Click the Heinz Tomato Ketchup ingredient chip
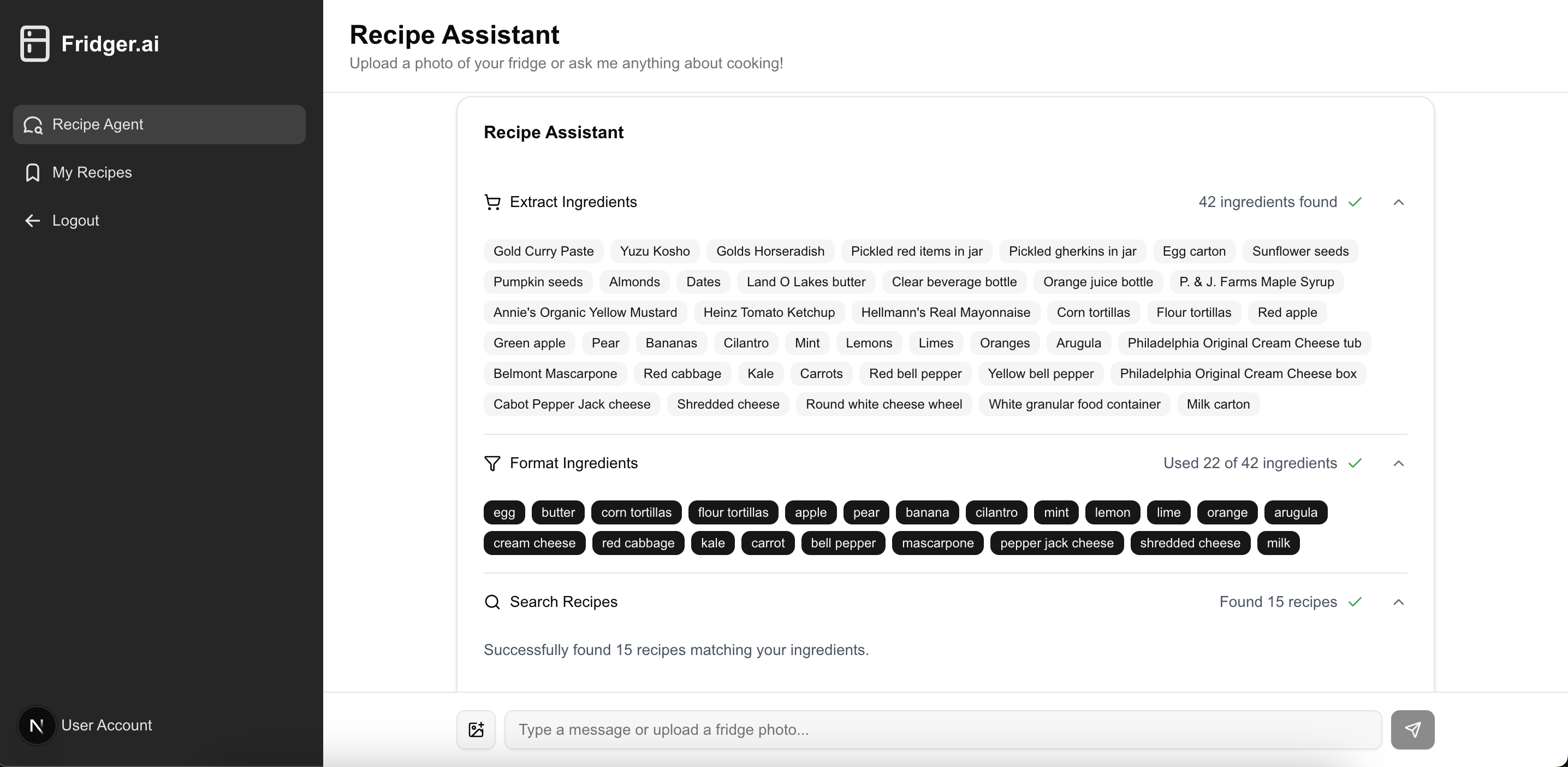 click(x=769, y=312)
